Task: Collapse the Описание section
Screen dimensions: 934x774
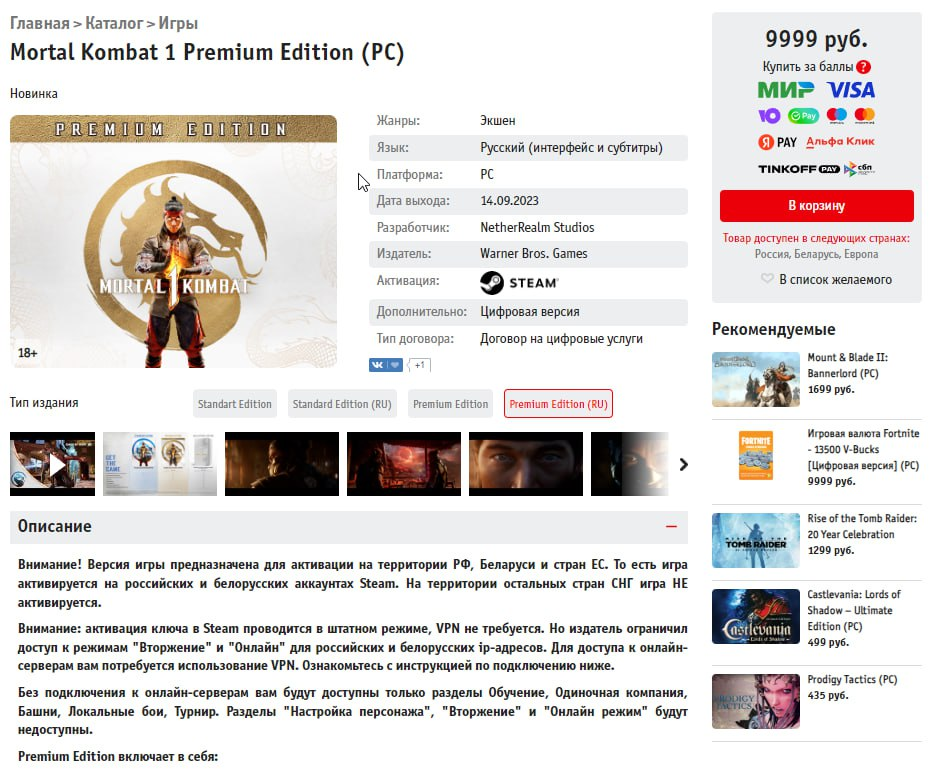Action: [671, 527]
